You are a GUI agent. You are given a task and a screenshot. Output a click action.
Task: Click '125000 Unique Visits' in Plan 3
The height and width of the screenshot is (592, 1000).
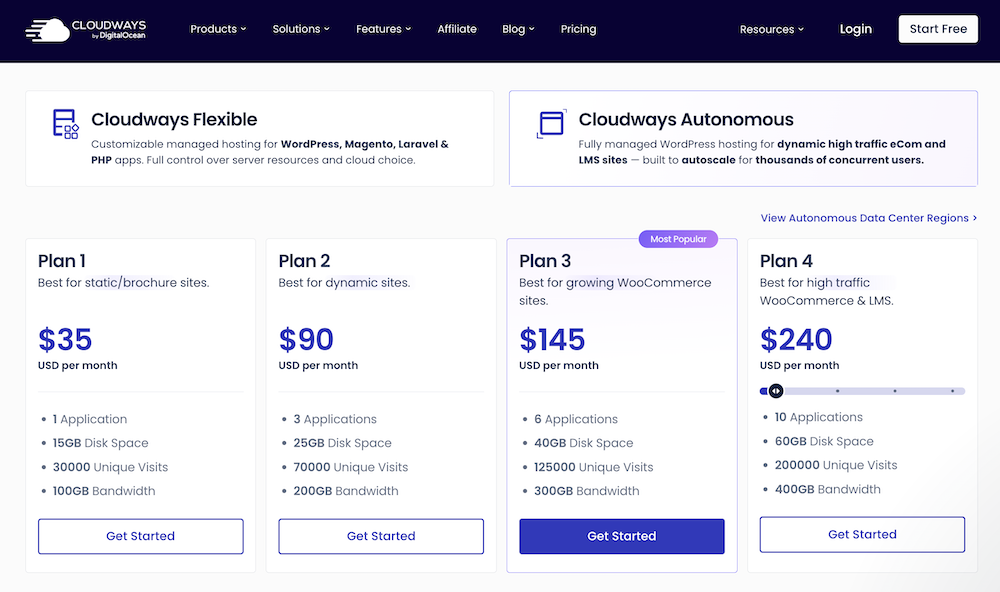(x=594, y=467)
